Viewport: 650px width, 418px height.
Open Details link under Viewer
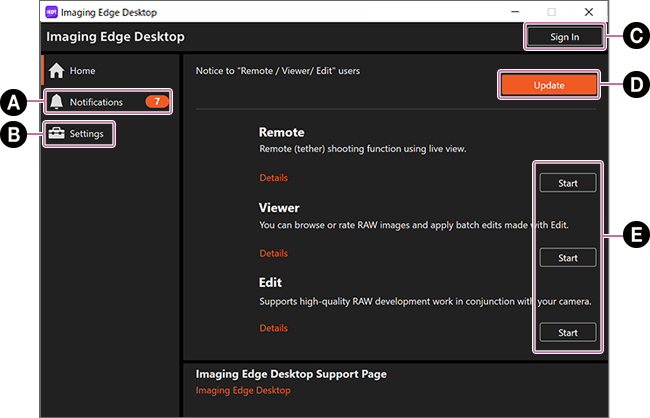pyautogui.click(x=274, y=253)
